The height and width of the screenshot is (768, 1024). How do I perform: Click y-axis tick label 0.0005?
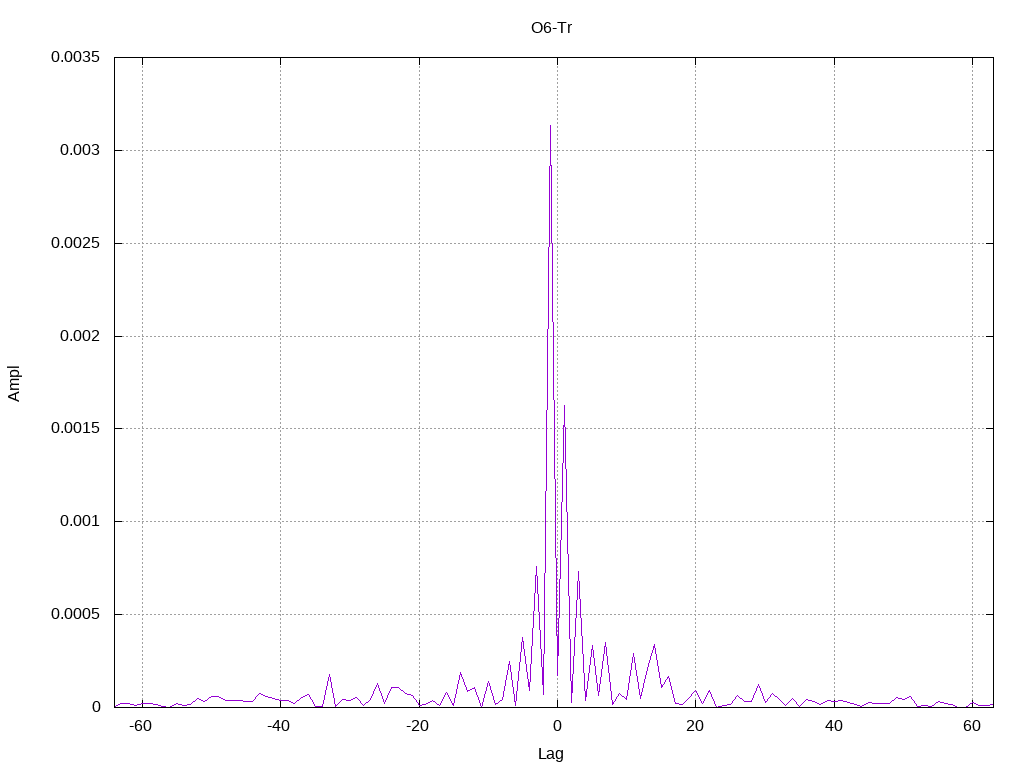pos(76,614)
